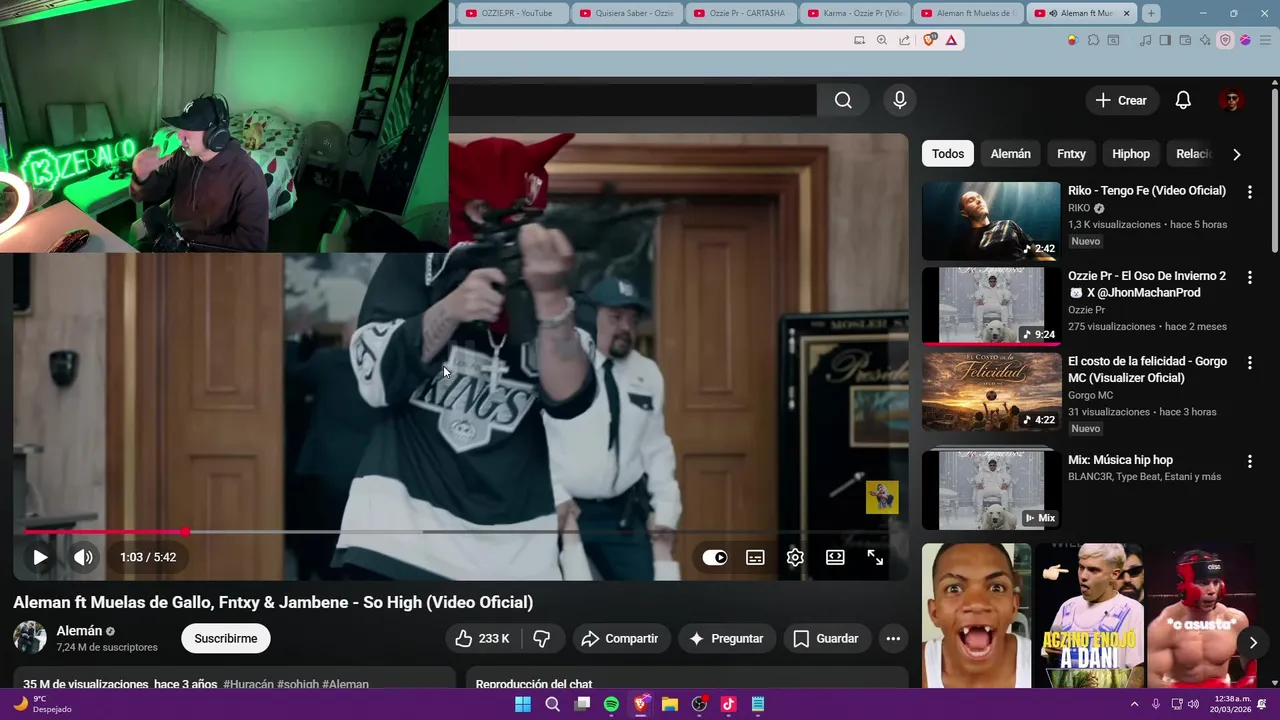Open a new browser tab
Viewport: 1280px width, 720px height.
[x=1151, y=13]
